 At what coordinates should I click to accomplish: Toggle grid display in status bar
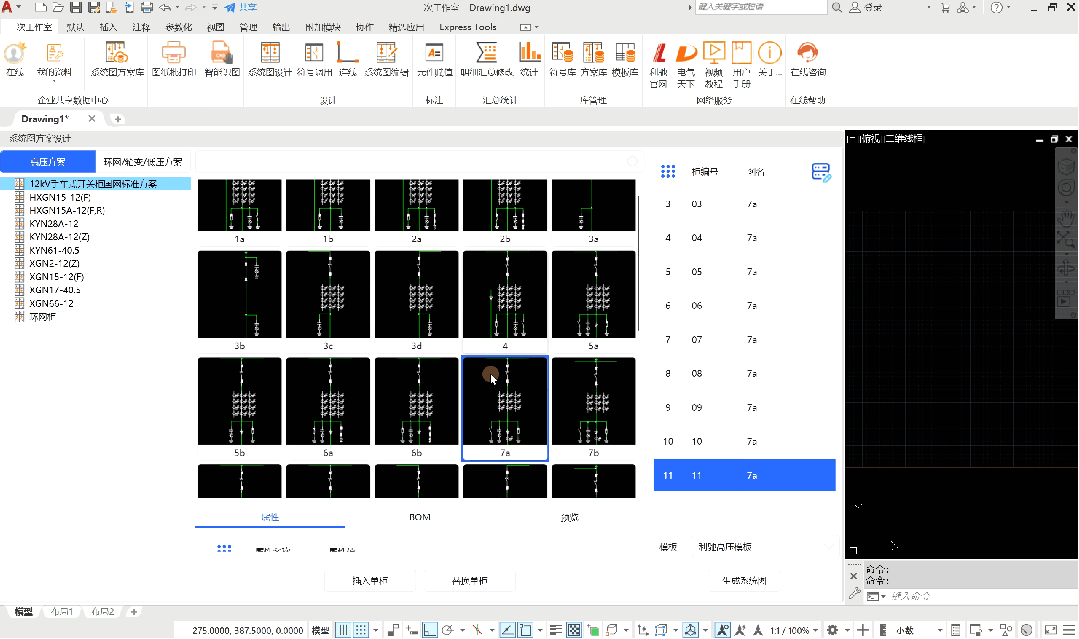(343, 630)
